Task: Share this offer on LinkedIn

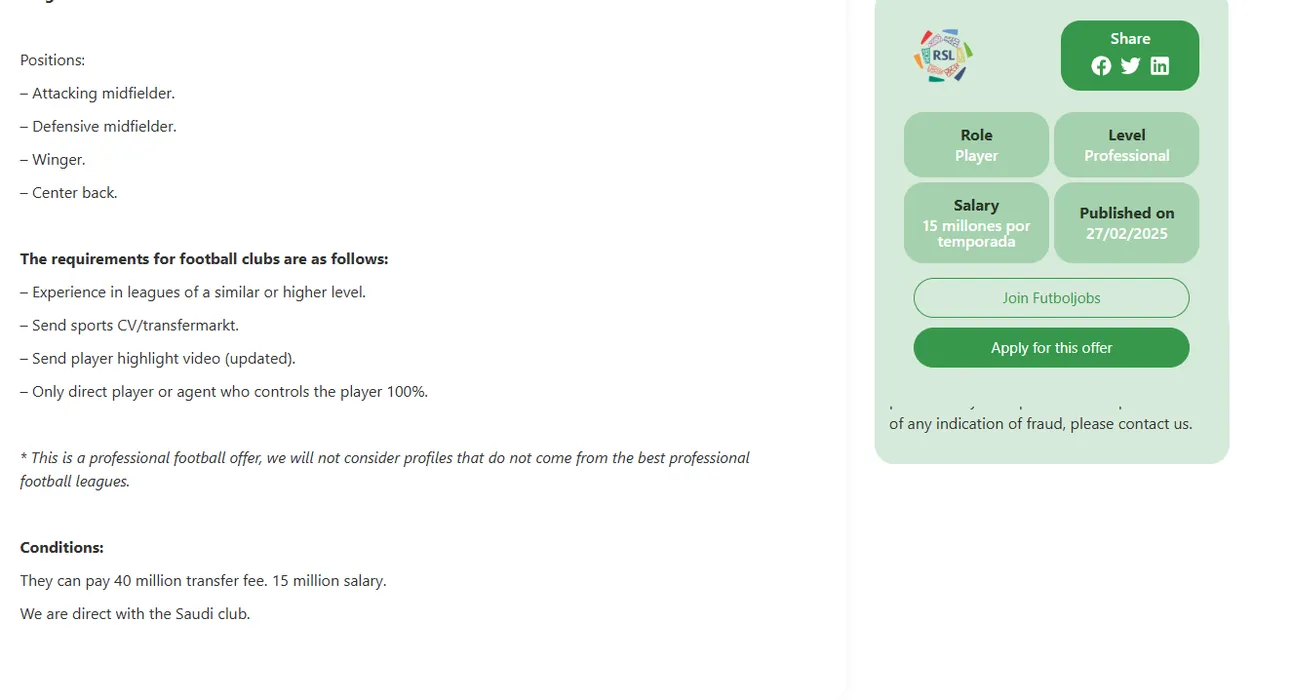Action: click(1160, 66)
